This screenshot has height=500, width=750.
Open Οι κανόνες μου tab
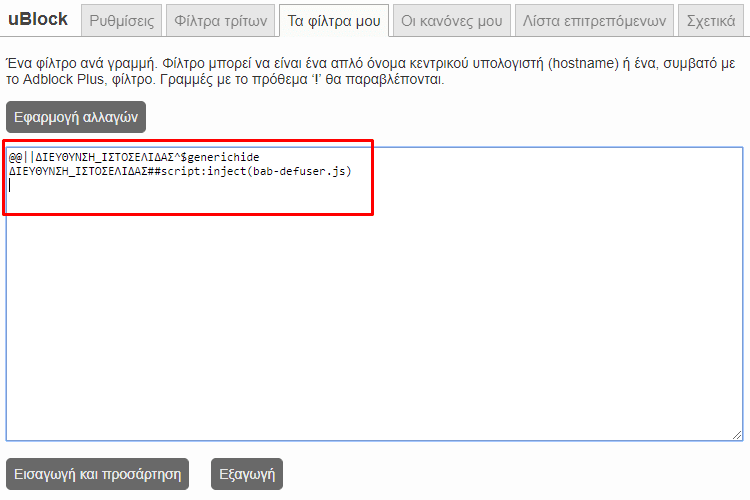coord(452,21)
